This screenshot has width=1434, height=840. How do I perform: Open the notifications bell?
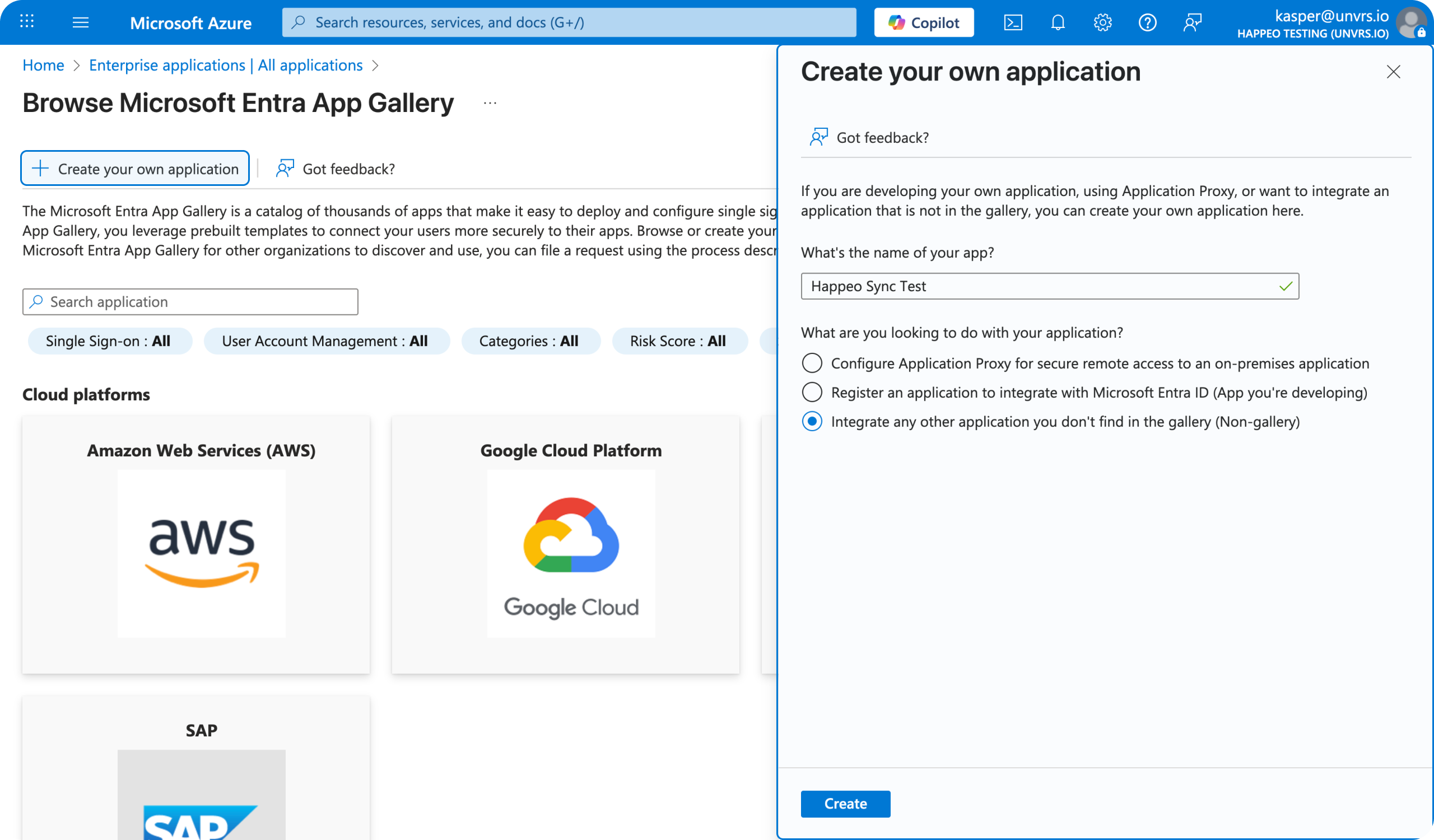tap(1058, 22)
